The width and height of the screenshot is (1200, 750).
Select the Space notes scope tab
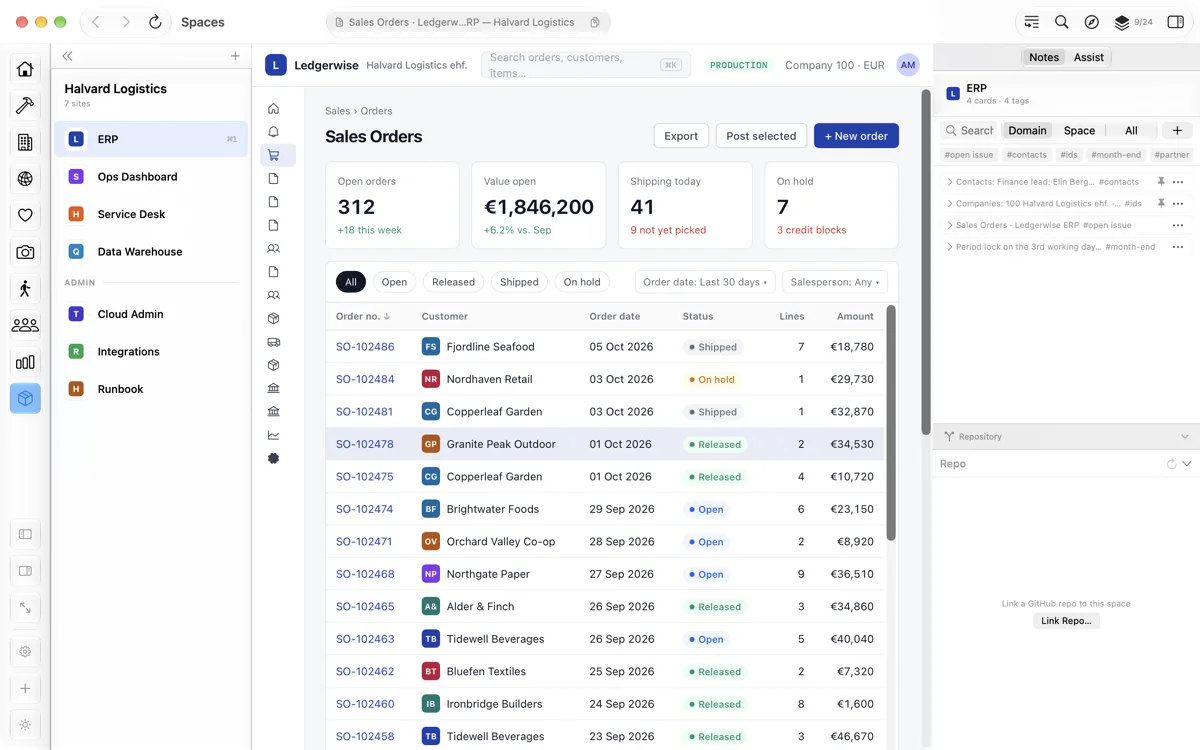[x=1079, y=130]
